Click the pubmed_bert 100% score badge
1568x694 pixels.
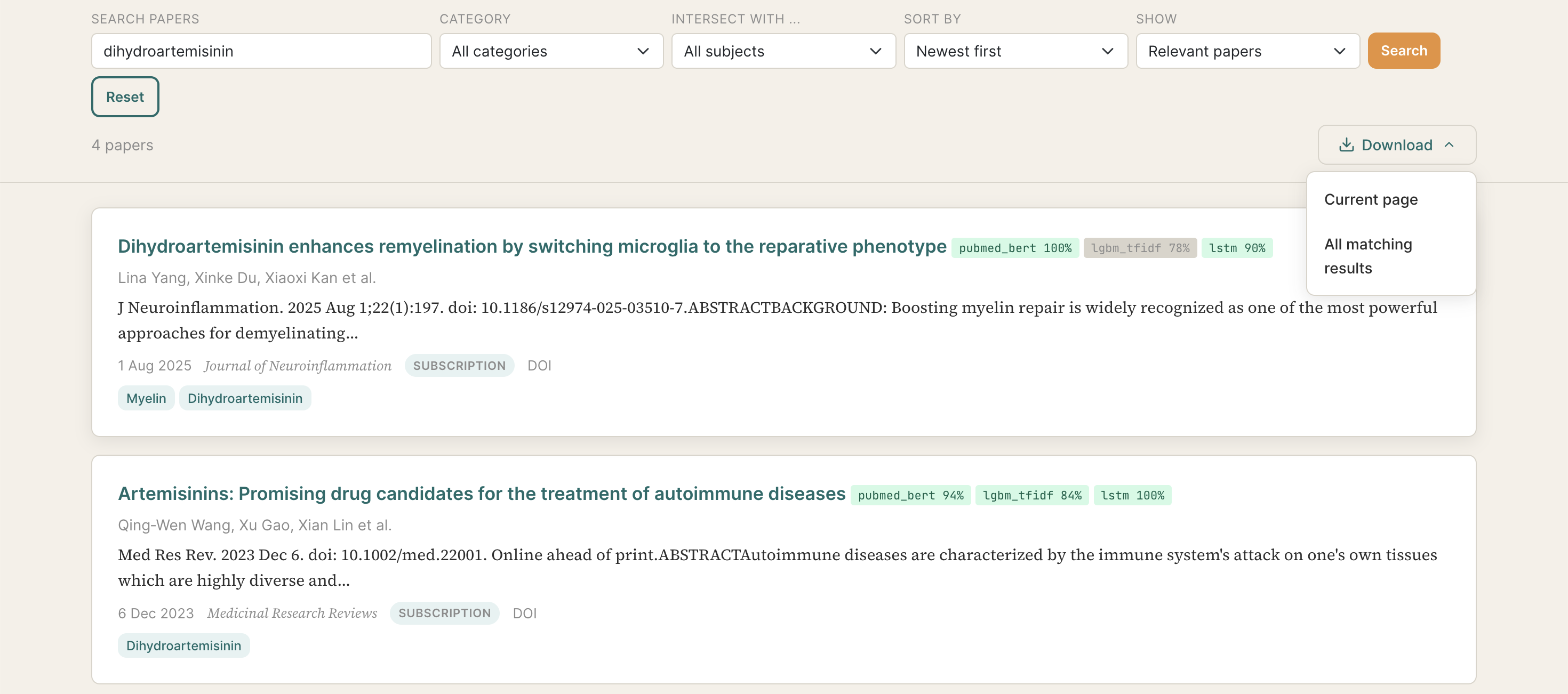pos(1015,248)
